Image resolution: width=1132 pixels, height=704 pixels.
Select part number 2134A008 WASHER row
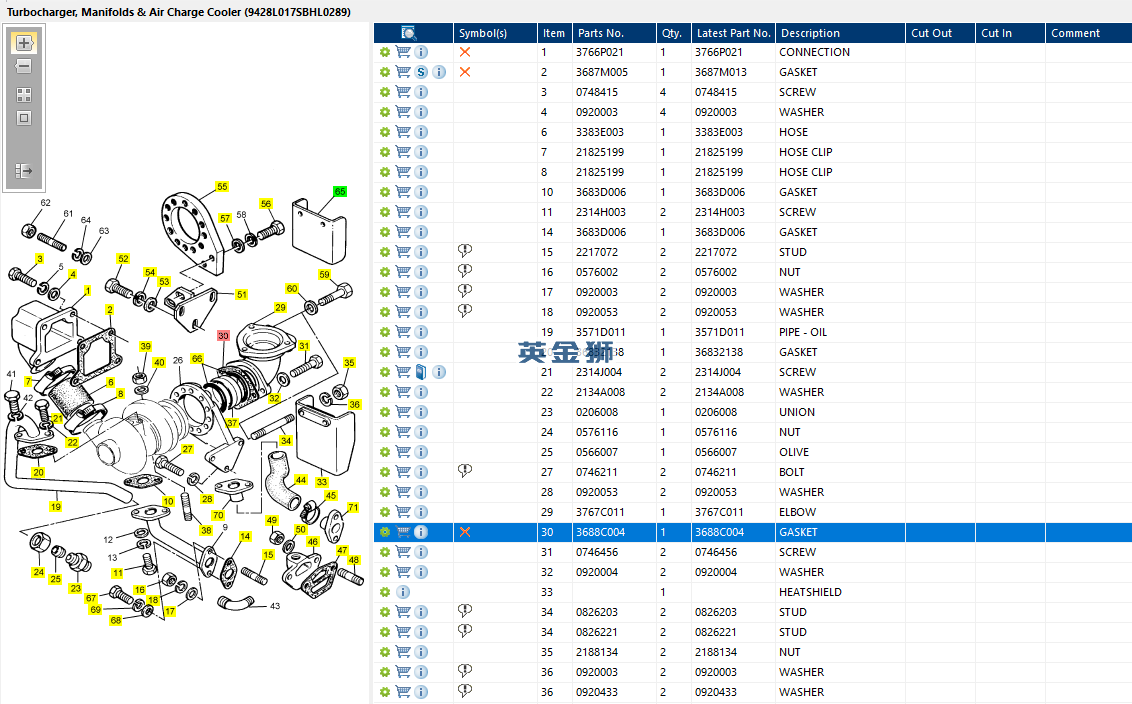(600, 392)
